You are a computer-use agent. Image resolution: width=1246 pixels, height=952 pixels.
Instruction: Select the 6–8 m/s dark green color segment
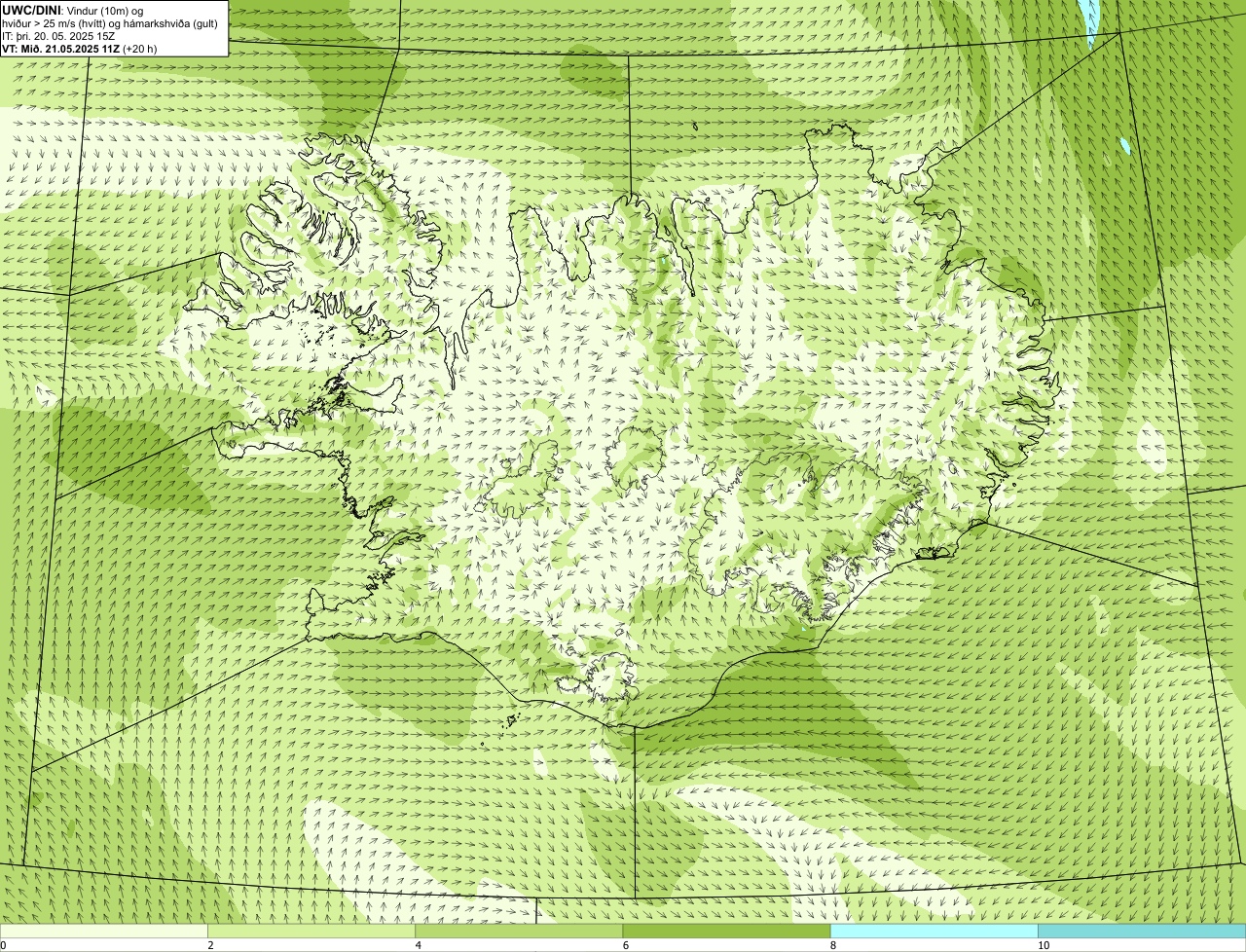tap(726, 932)
